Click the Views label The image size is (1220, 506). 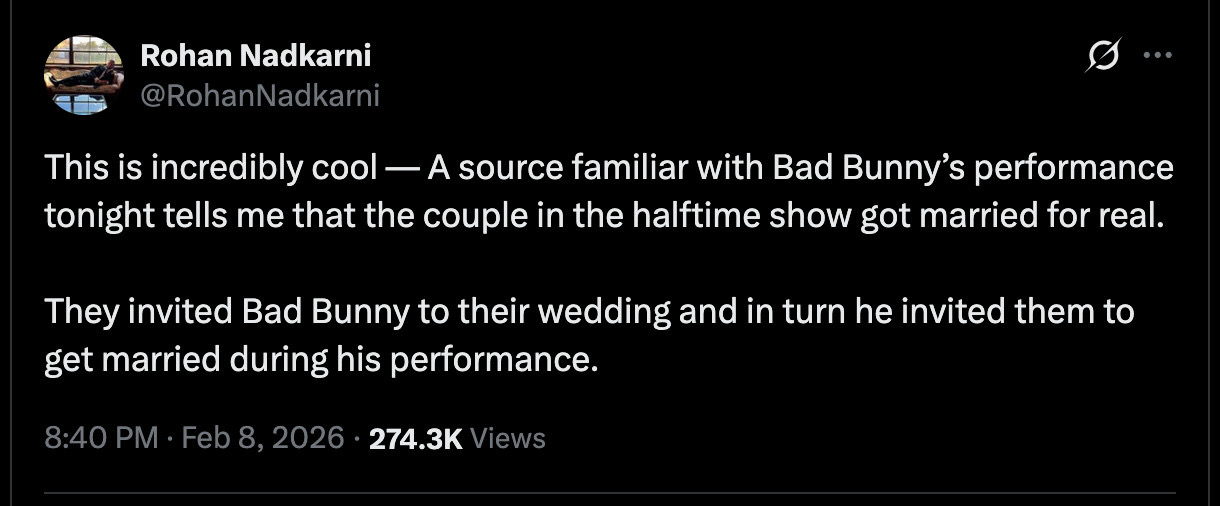coord(507,438)
